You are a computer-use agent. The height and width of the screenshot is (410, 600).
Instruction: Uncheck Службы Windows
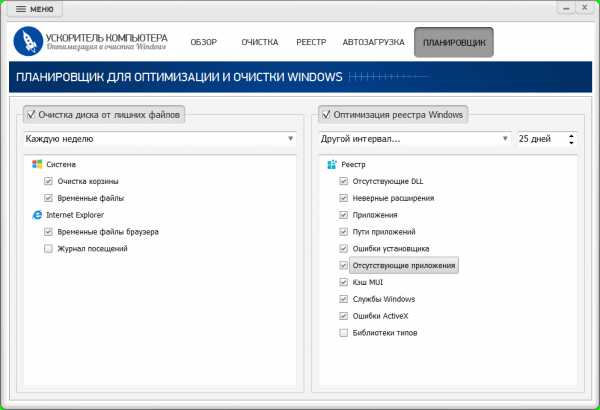point(344,299)
